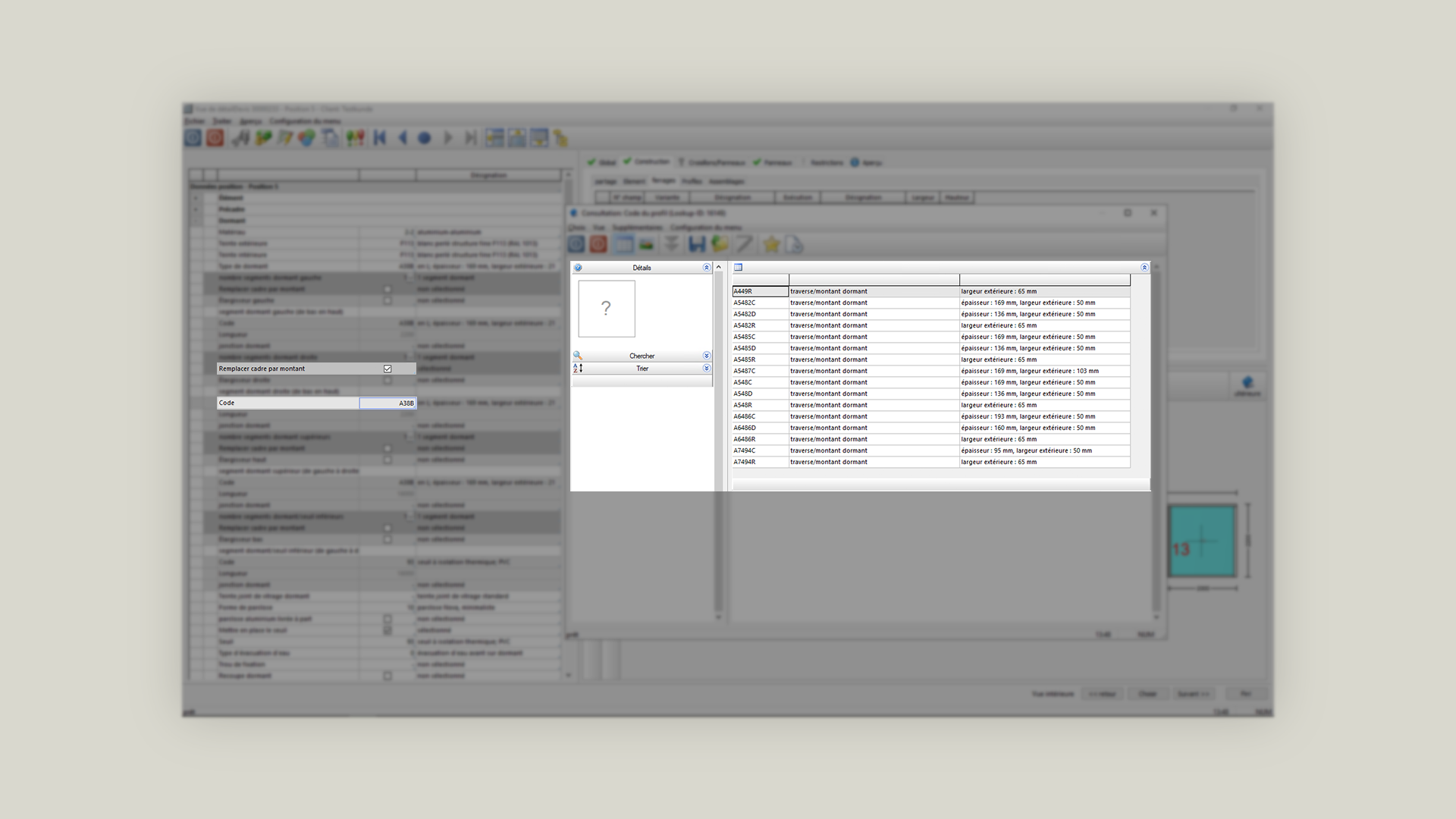This screenshot has width=1456, height=819.
Task: Collapse the results list with the top-right chevron
Action: pos(1144,268)
